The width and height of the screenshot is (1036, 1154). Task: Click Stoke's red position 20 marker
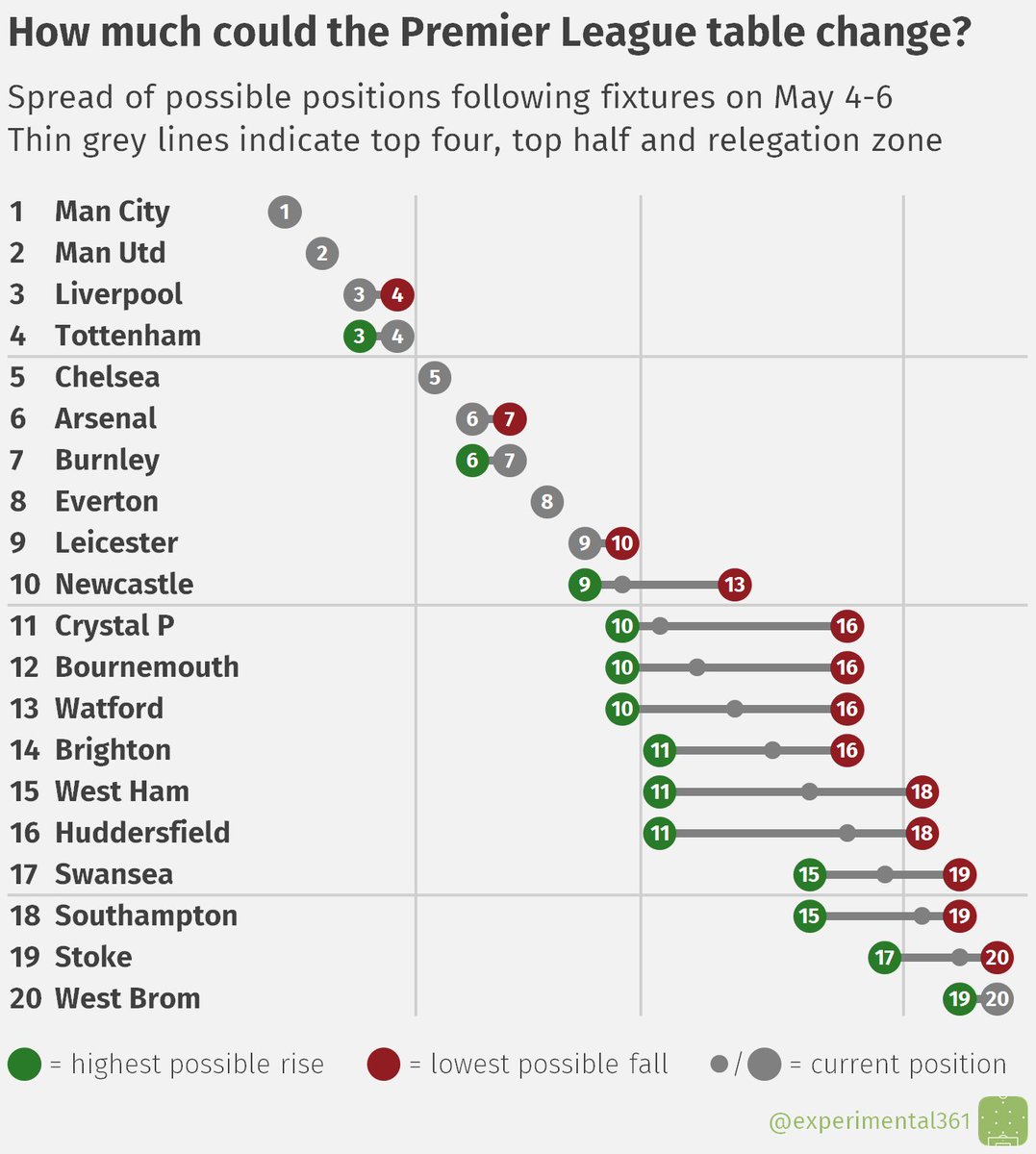pos(998,957)
